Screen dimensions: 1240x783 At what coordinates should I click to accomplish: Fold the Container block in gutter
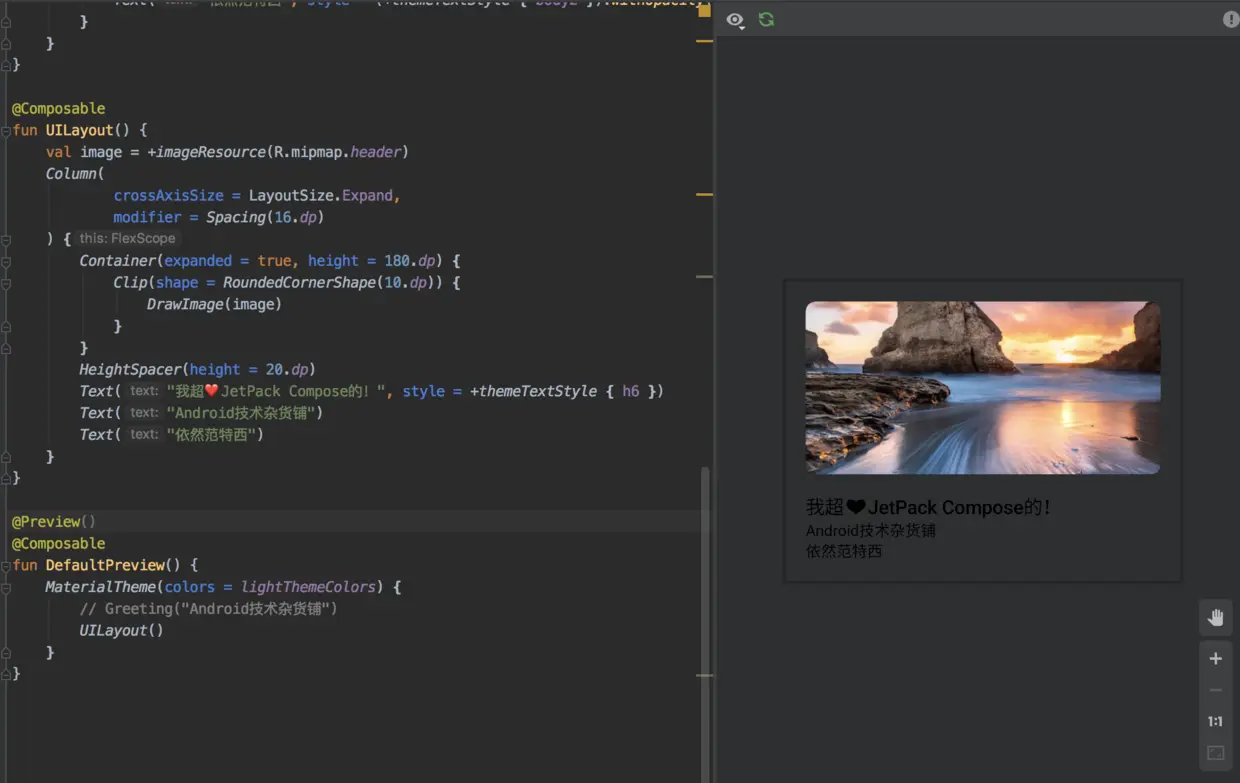6,261
